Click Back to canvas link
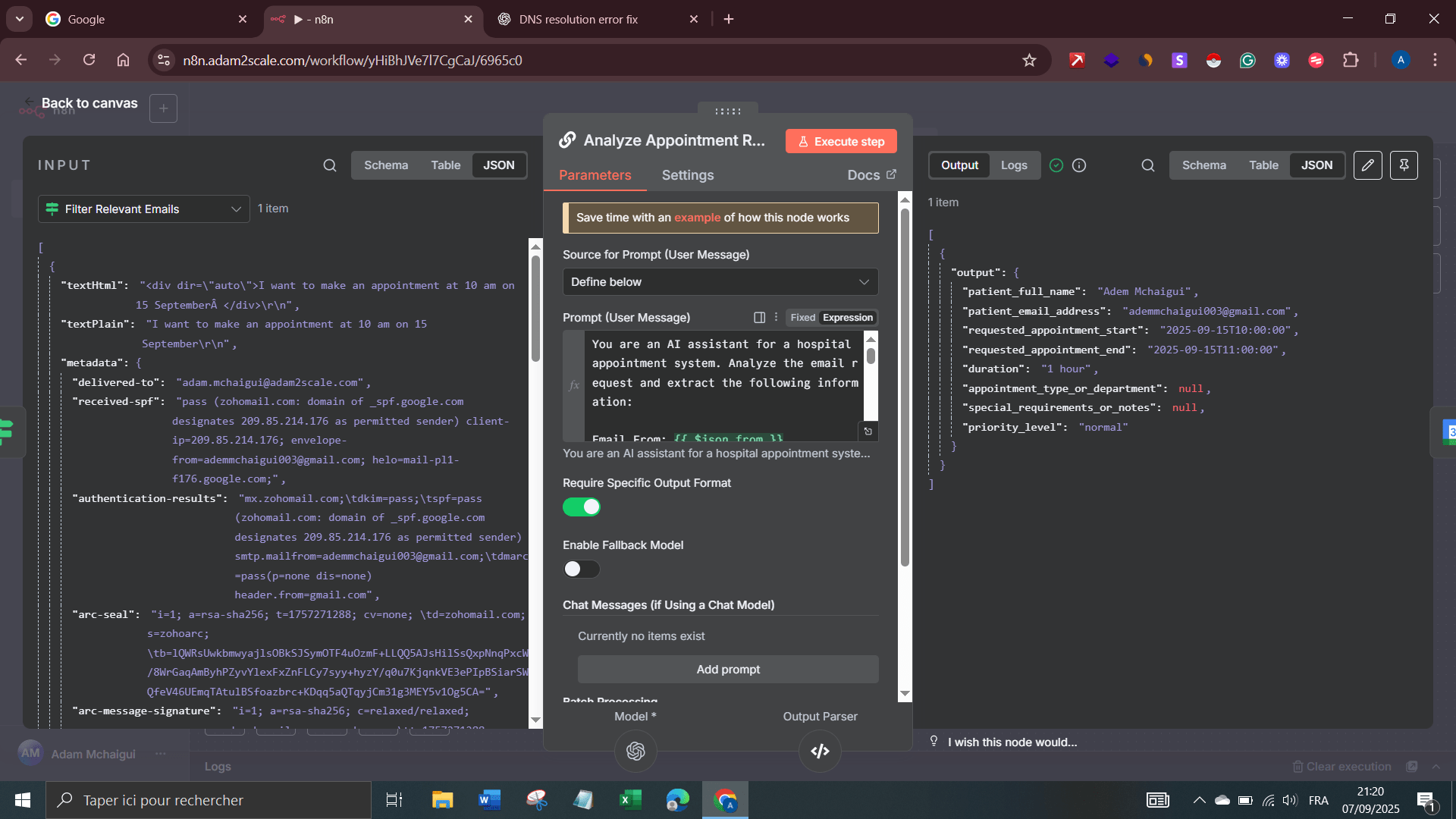This screenshot has height=819, width=1456. pos(89,103)
